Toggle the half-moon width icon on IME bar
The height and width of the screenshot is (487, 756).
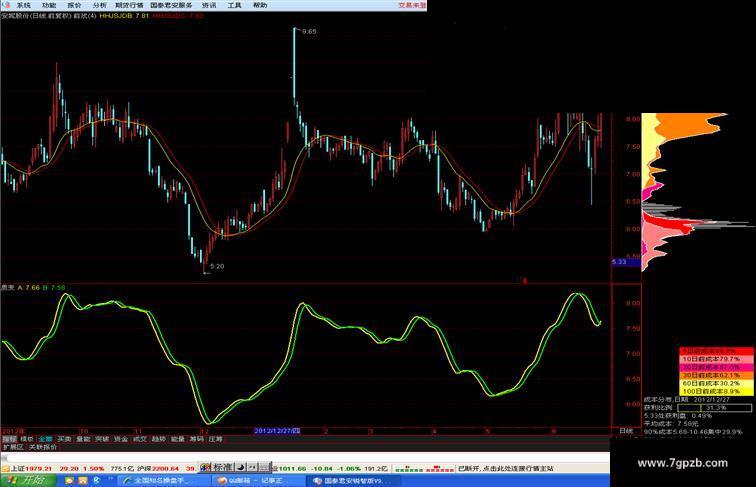click(x=242, y=467)
